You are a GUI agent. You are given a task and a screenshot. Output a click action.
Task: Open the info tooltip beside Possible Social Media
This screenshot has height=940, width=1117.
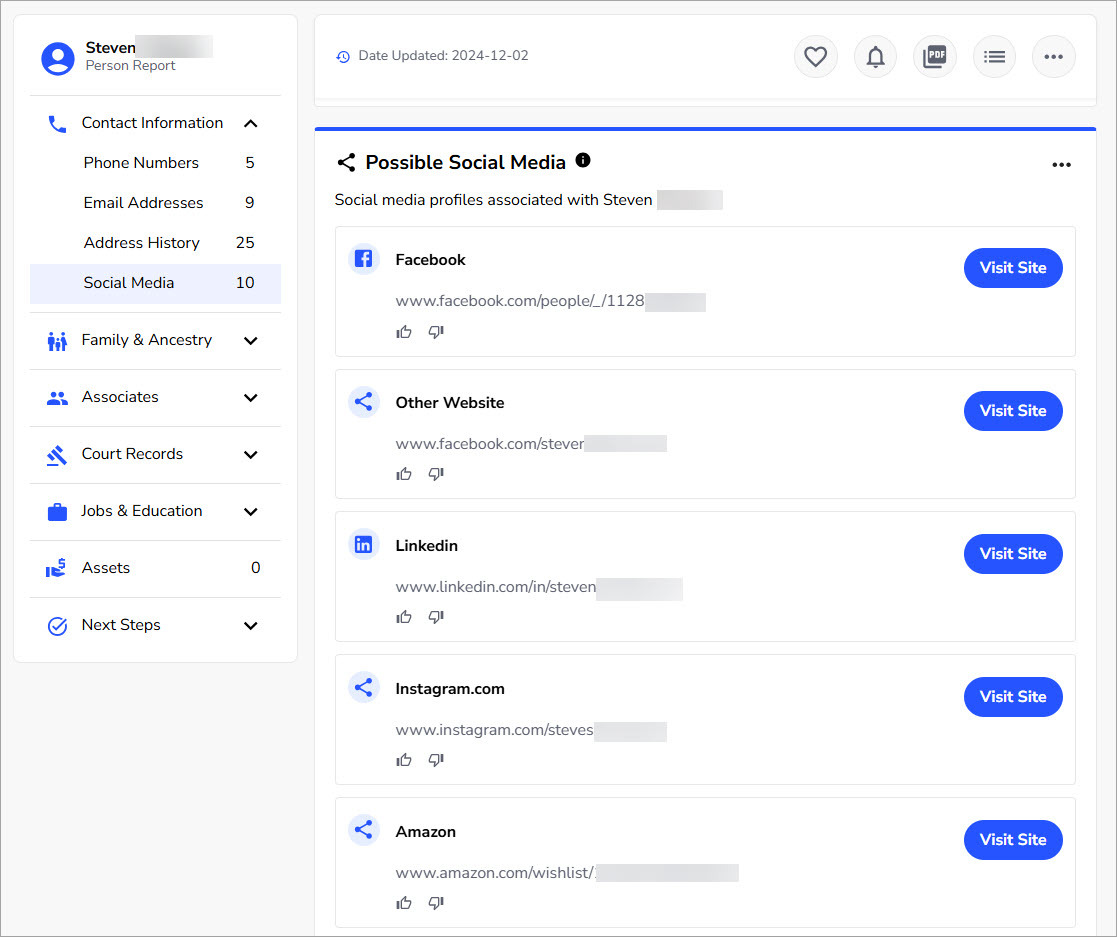pyautogui.click(x=583, y=160)
